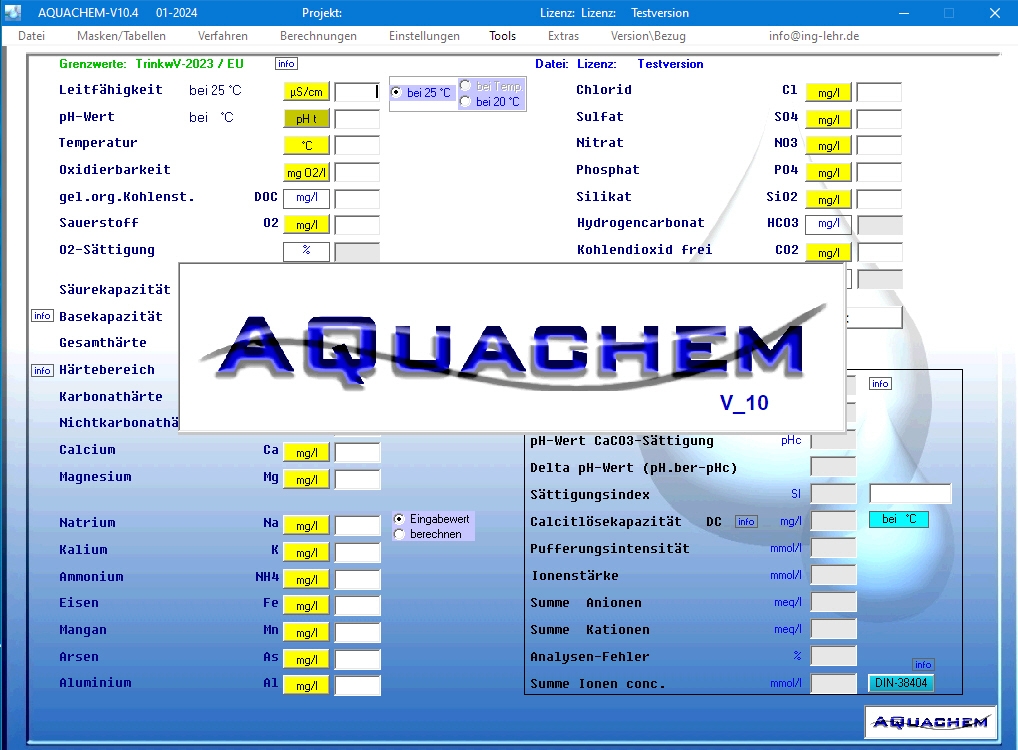Click the mg/l unit button for DOC
Image resolution: width=1018 pixels, height=750 pixels.
point(306,197)
